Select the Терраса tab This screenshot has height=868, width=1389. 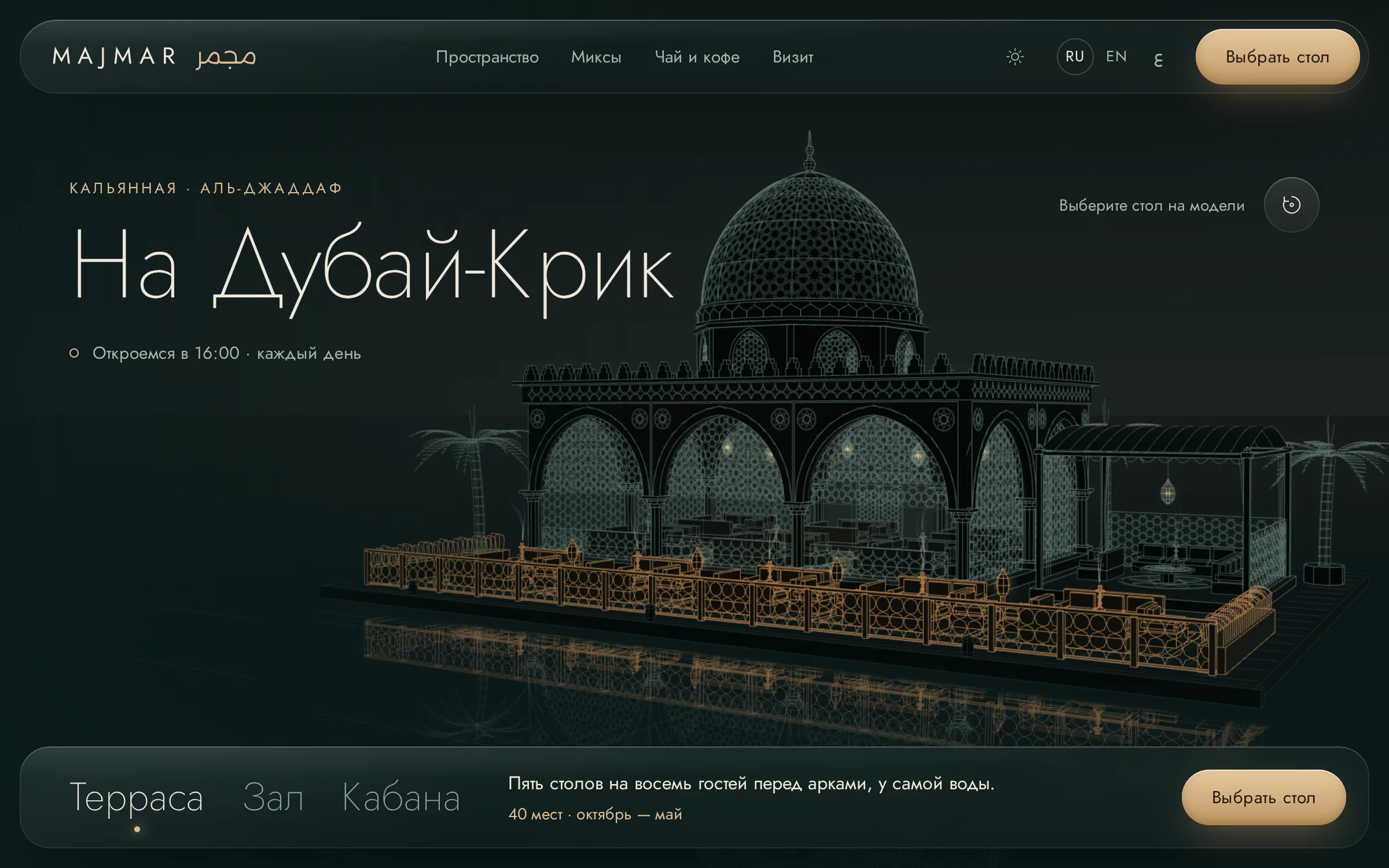(136, 799)
